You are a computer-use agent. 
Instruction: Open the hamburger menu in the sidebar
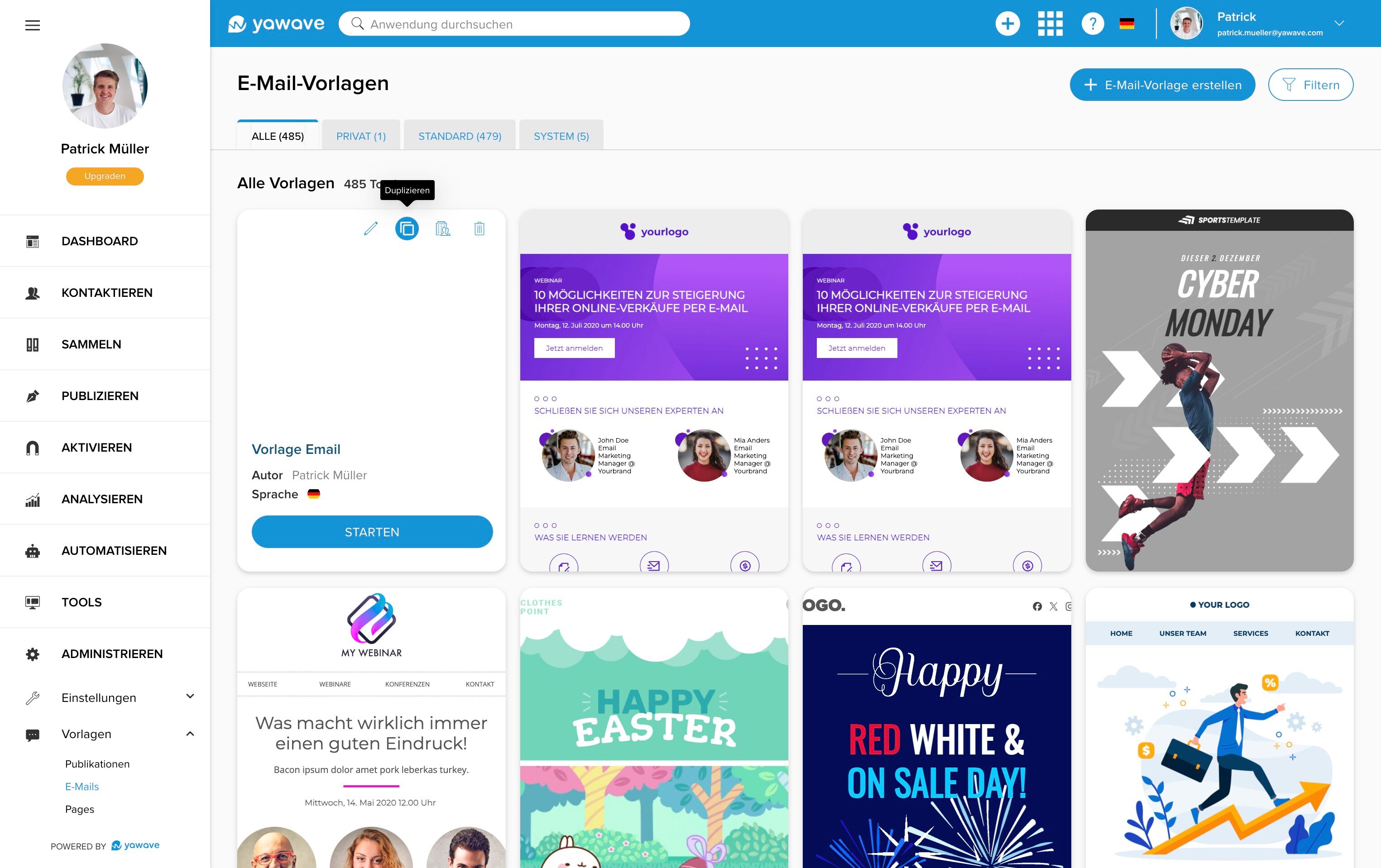click(33, 25)
